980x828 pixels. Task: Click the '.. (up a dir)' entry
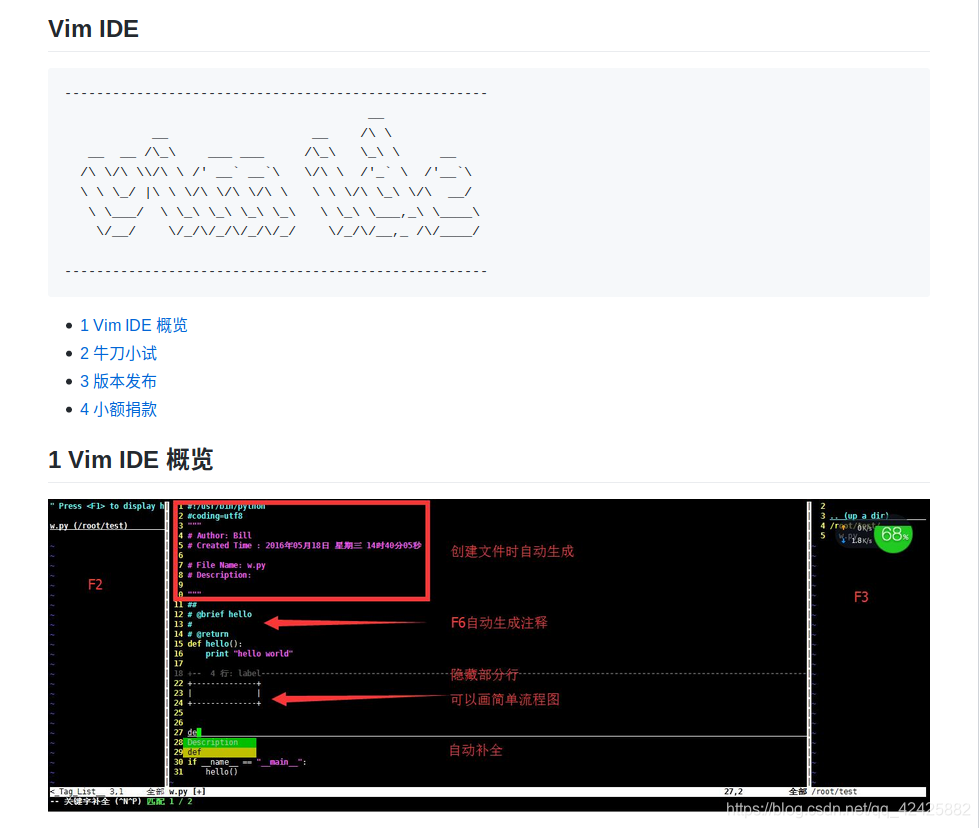click(x=859, y=516)
